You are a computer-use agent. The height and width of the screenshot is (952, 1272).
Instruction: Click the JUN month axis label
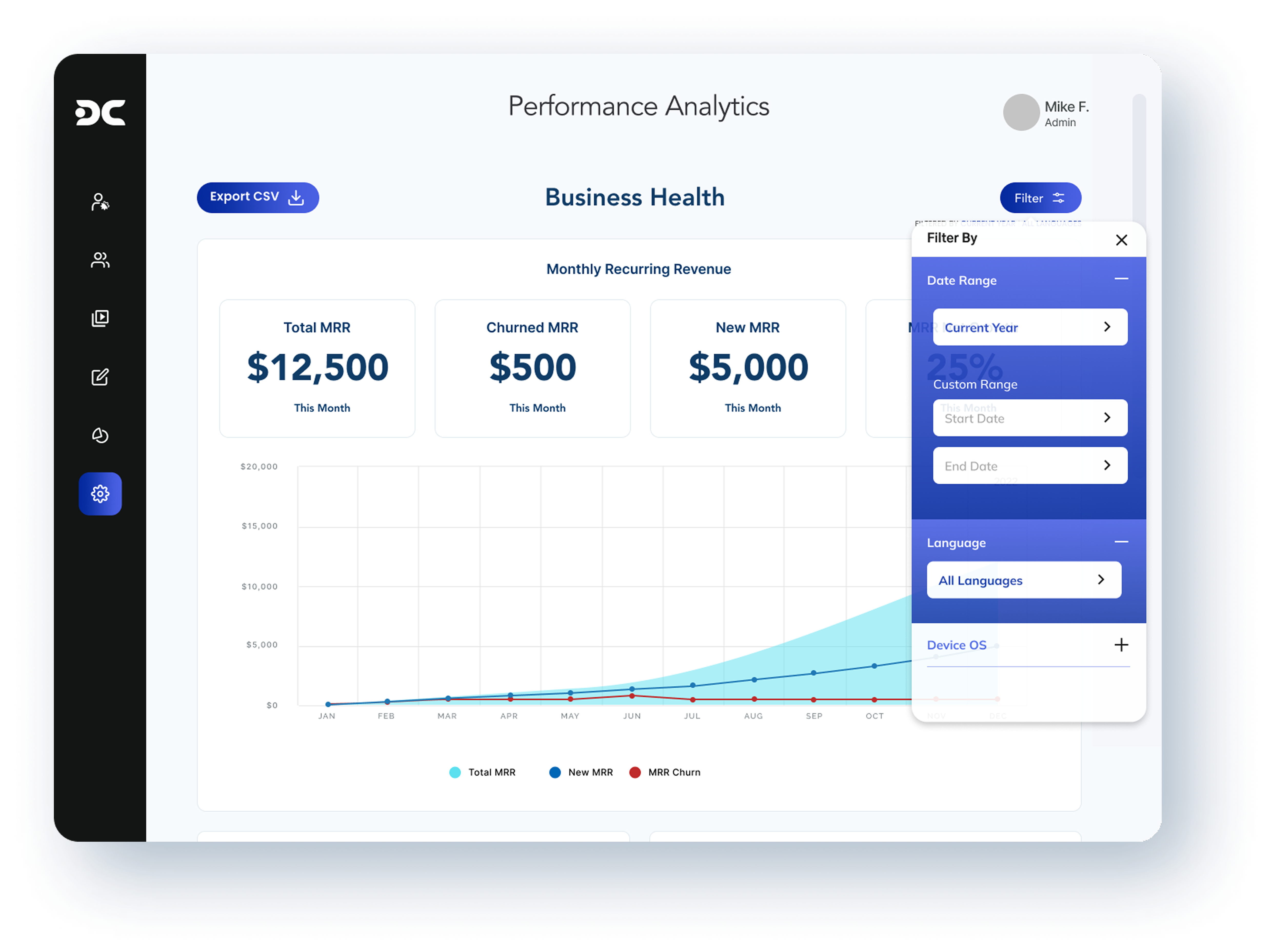[x=632, y=716]
